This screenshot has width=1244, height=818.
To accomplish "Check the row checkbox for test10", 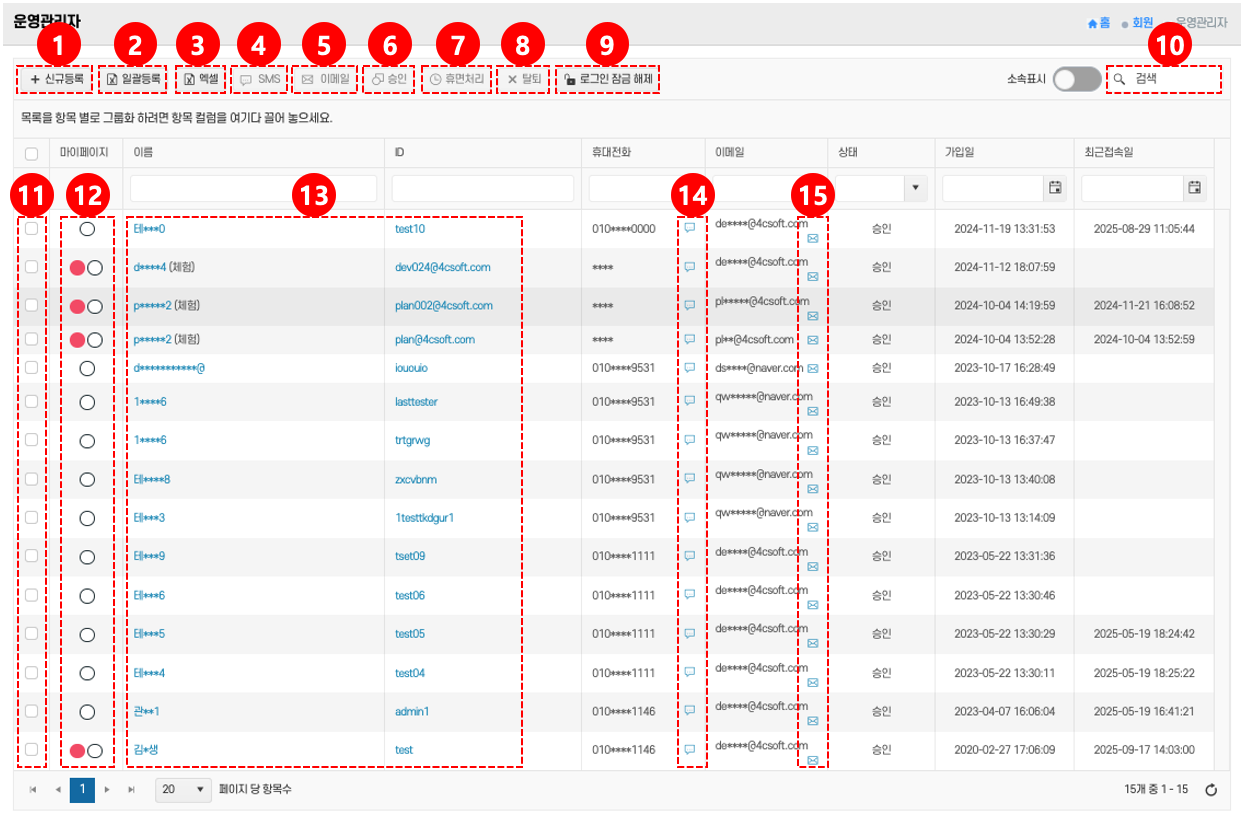I will 31,229.
